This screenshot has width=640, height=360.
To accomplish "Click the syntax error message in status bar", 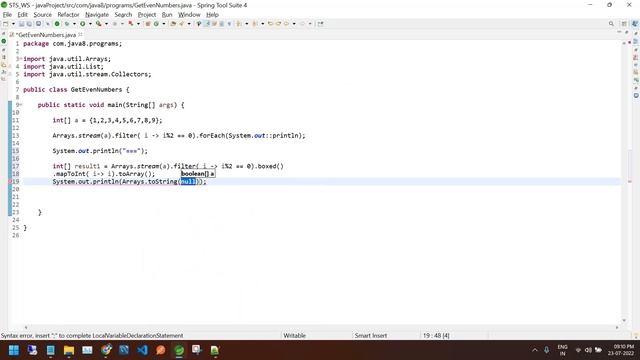I will [92, 336].
